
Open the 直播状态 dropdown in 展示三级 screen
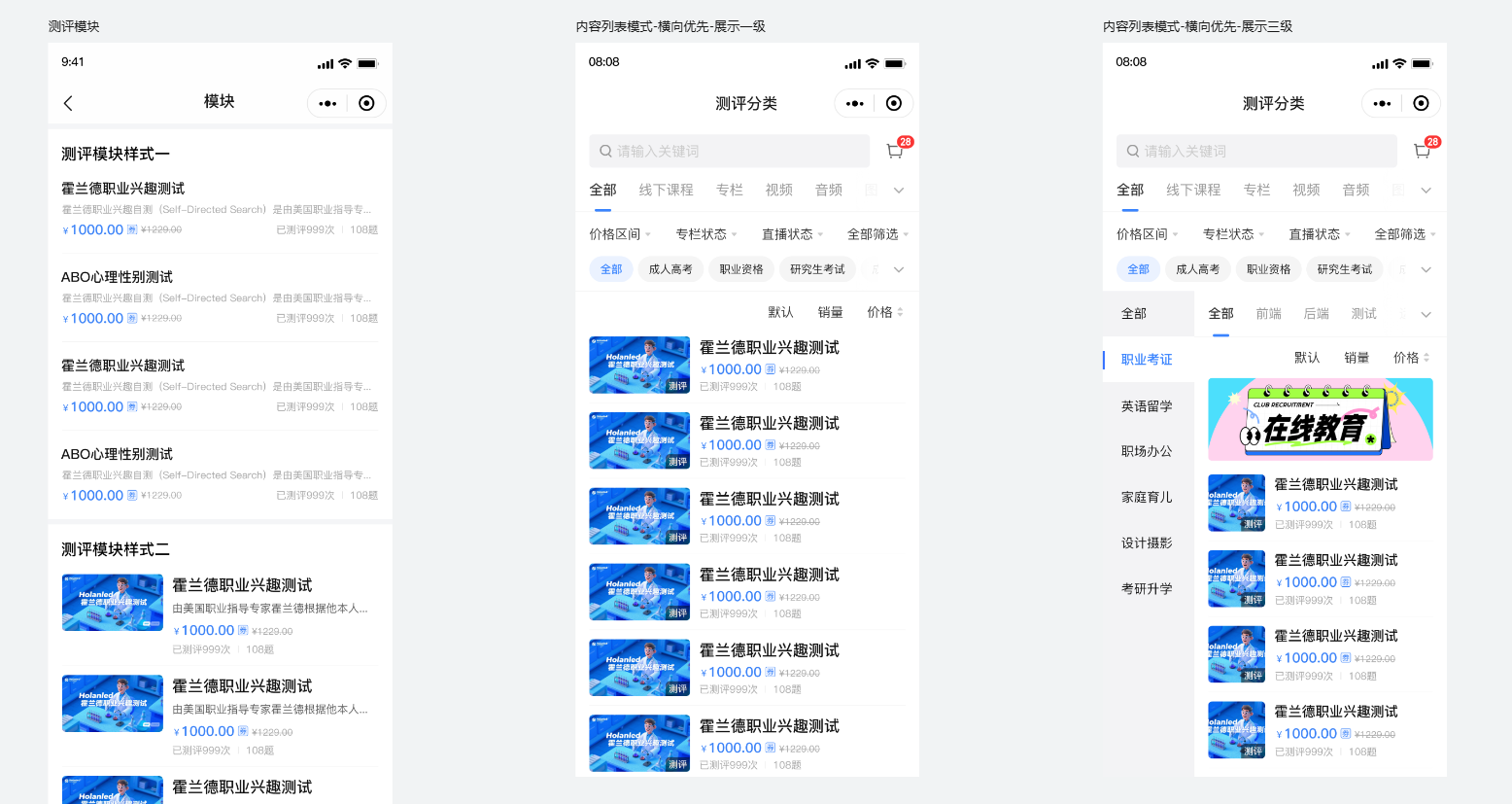pyautogui.click(x=1321, y=234)
